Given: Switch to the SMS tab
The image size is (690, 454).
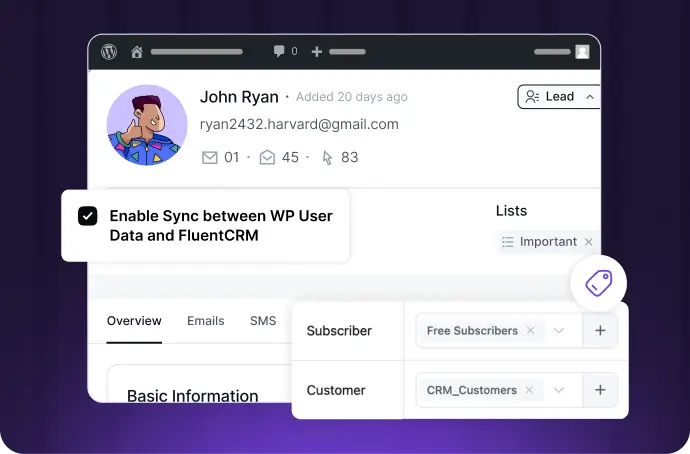Looking at the screenshot, I should [x=263, y=321].
